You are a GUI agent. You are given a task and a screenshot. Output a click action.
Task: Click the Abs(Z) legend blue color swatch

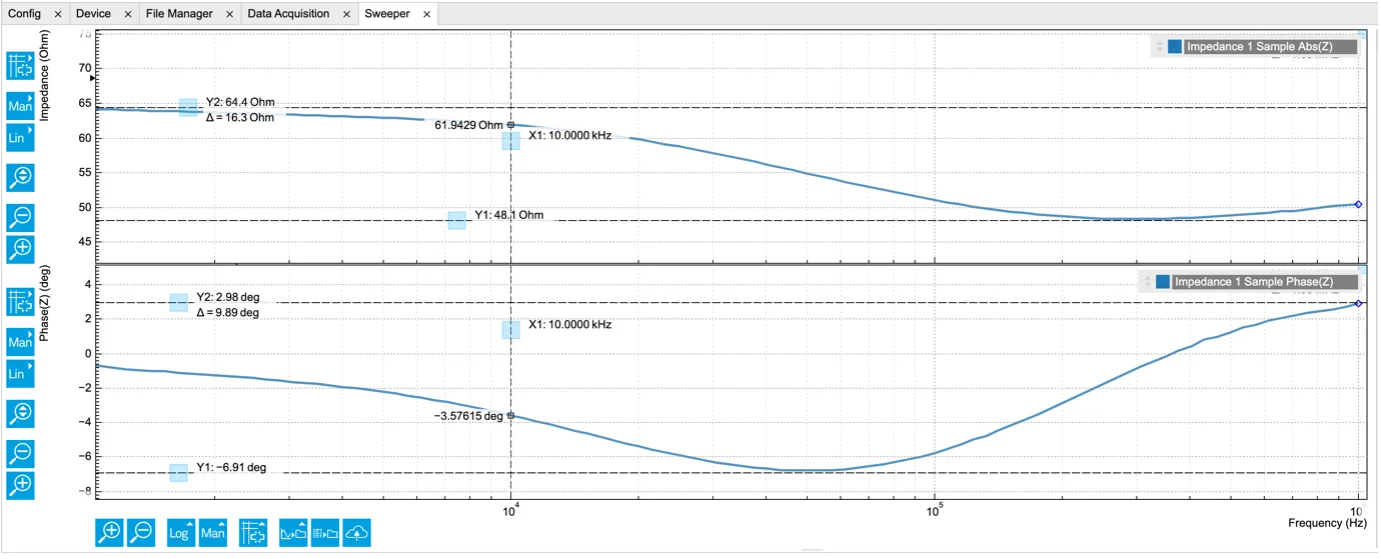tap(1175, 46)
